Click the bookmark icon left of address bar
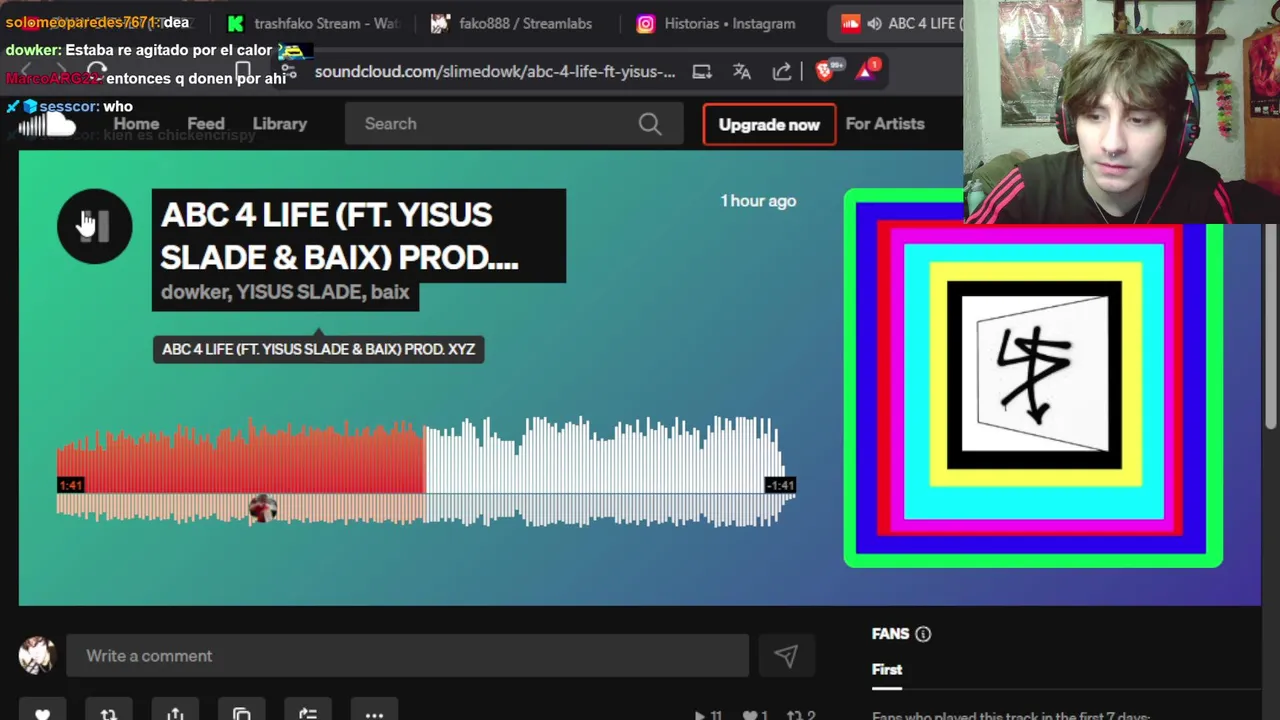Screen dimensions: 1280x720 tap(243, 71)
